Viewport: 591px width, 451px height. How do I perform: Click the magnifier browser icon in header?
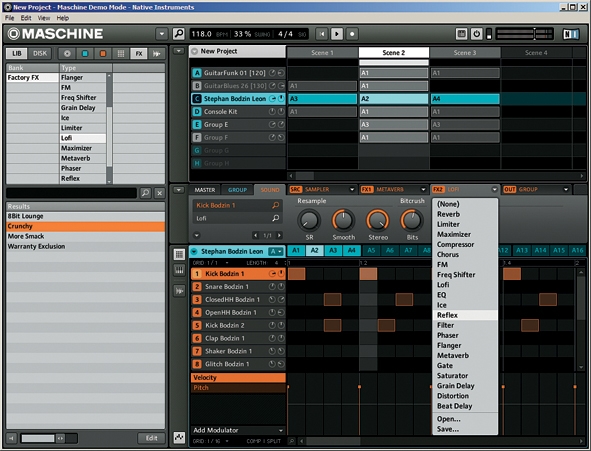click(179, 34)
